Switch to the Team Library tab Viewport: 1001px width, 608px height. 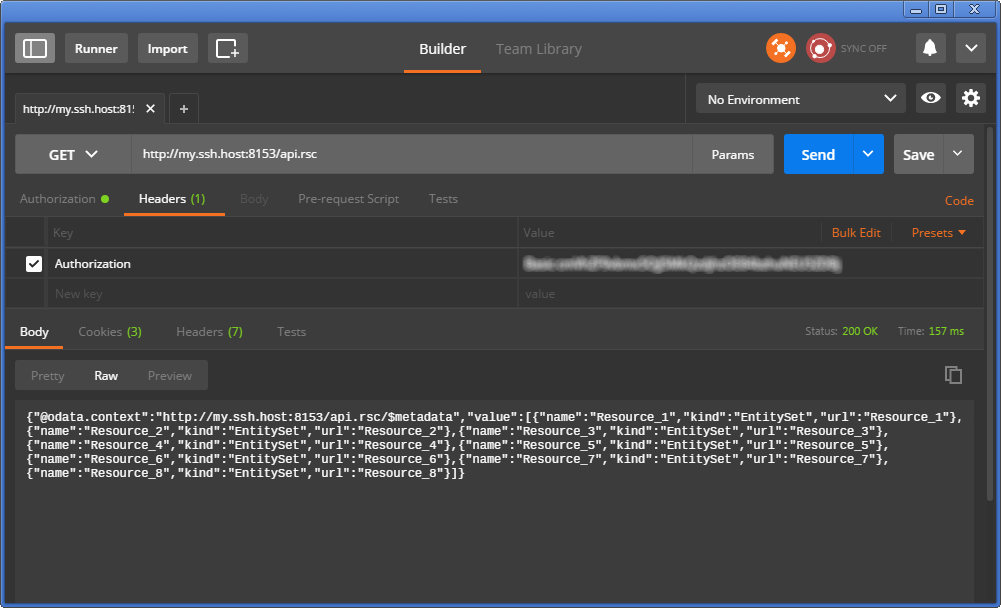point(538,49)
